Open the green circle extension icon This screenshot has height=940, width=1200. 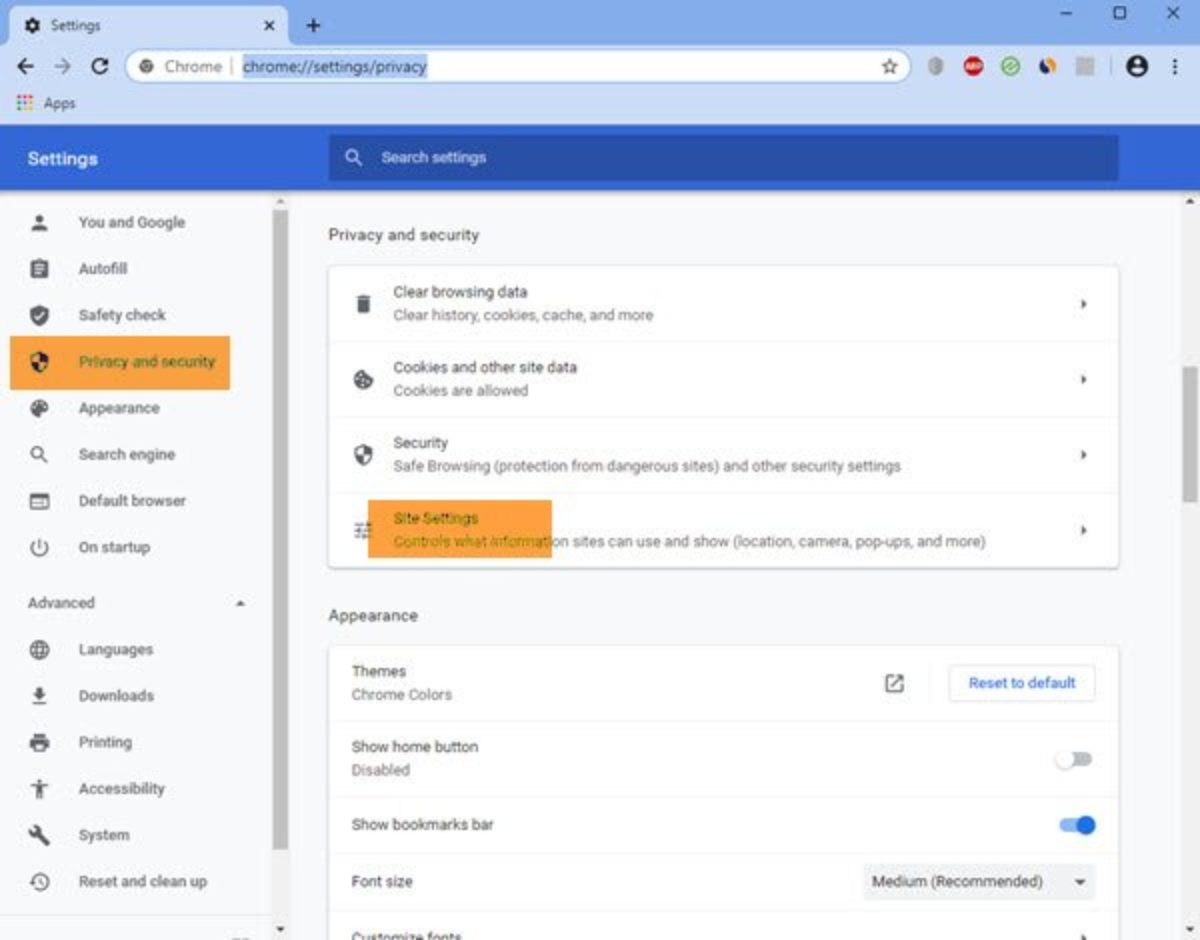(1010, 66)
